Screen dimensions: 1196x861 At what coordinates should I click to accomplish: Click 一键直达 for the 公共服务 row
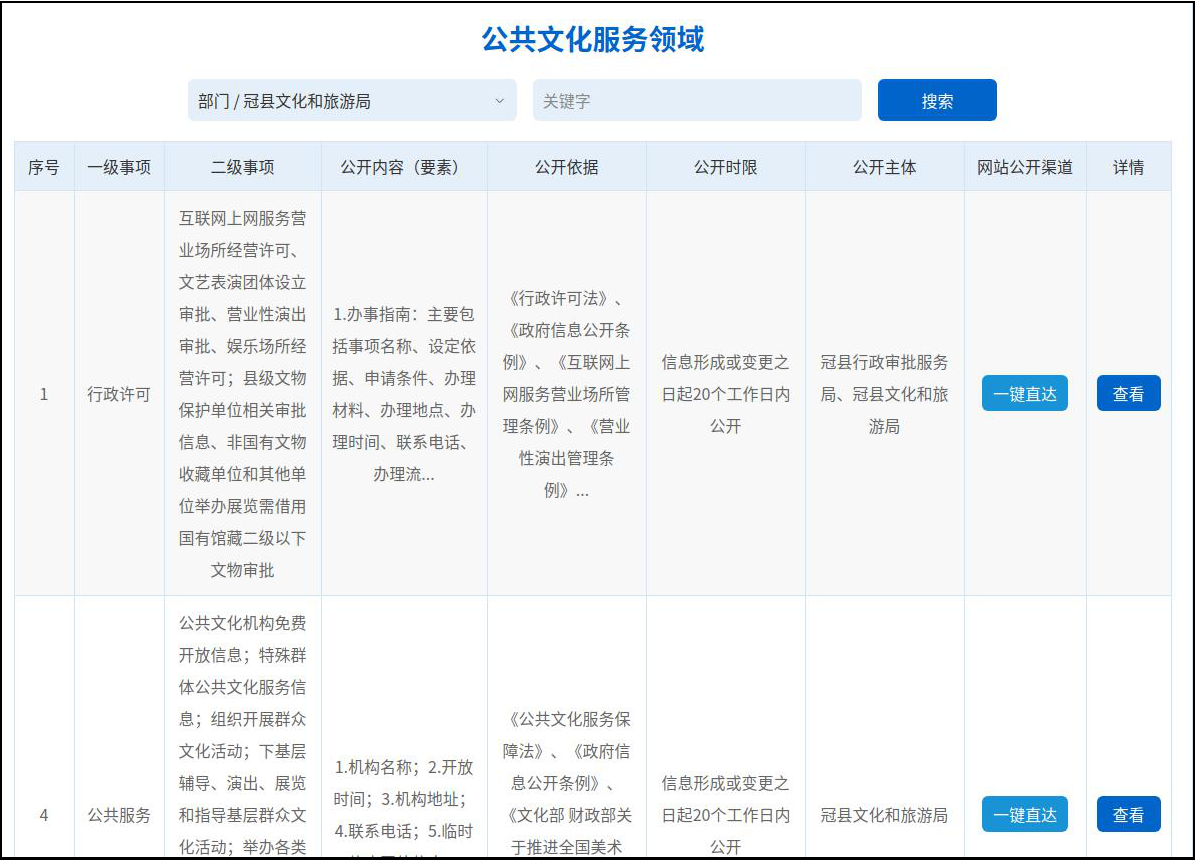[1024, 814]
